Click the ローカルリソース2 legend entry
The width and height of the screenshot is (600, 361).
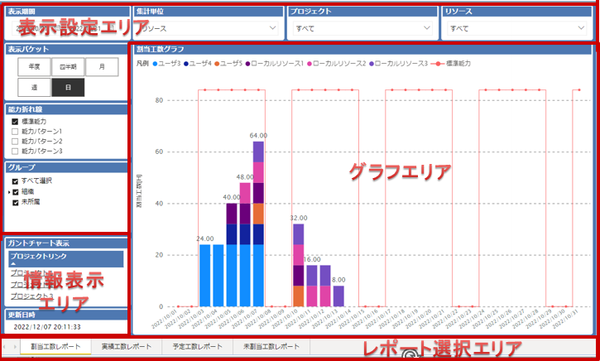(338, 64)
